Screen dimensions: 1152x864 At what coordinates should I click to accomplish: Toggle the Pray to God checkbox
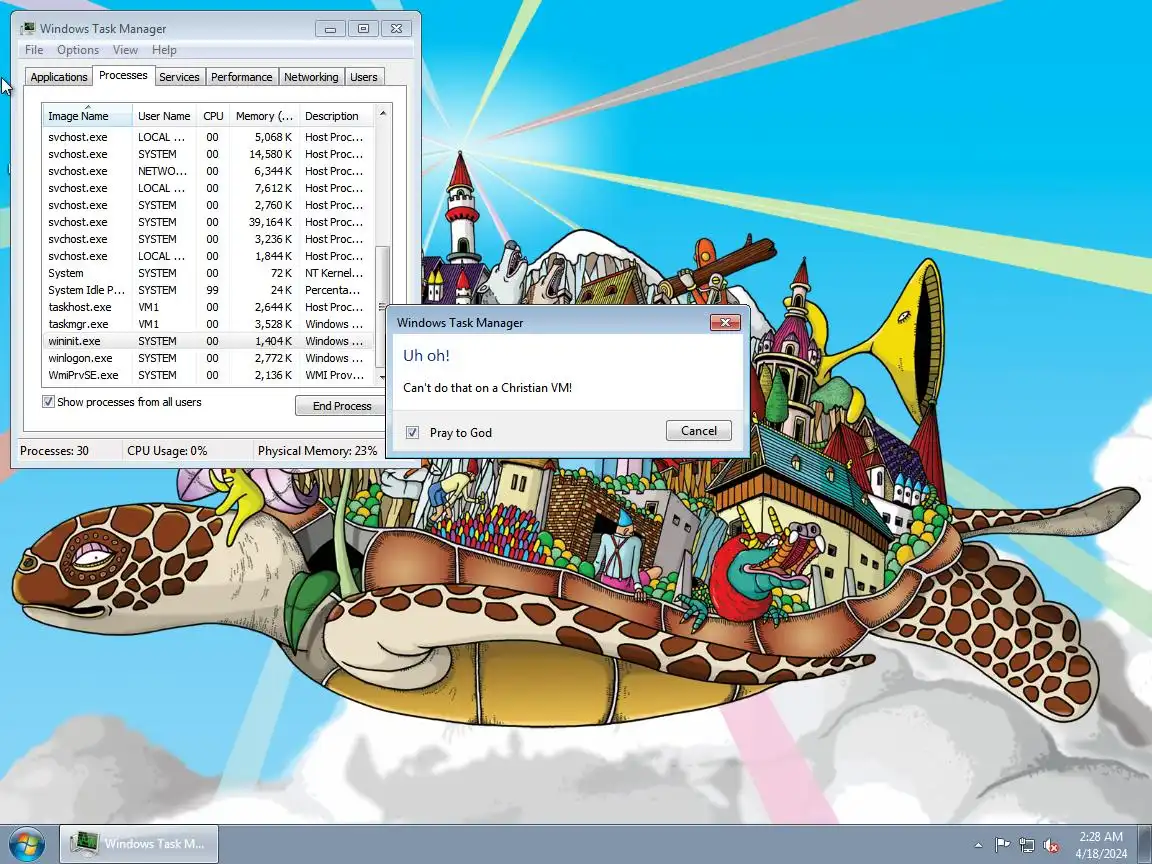pos(412,432)
